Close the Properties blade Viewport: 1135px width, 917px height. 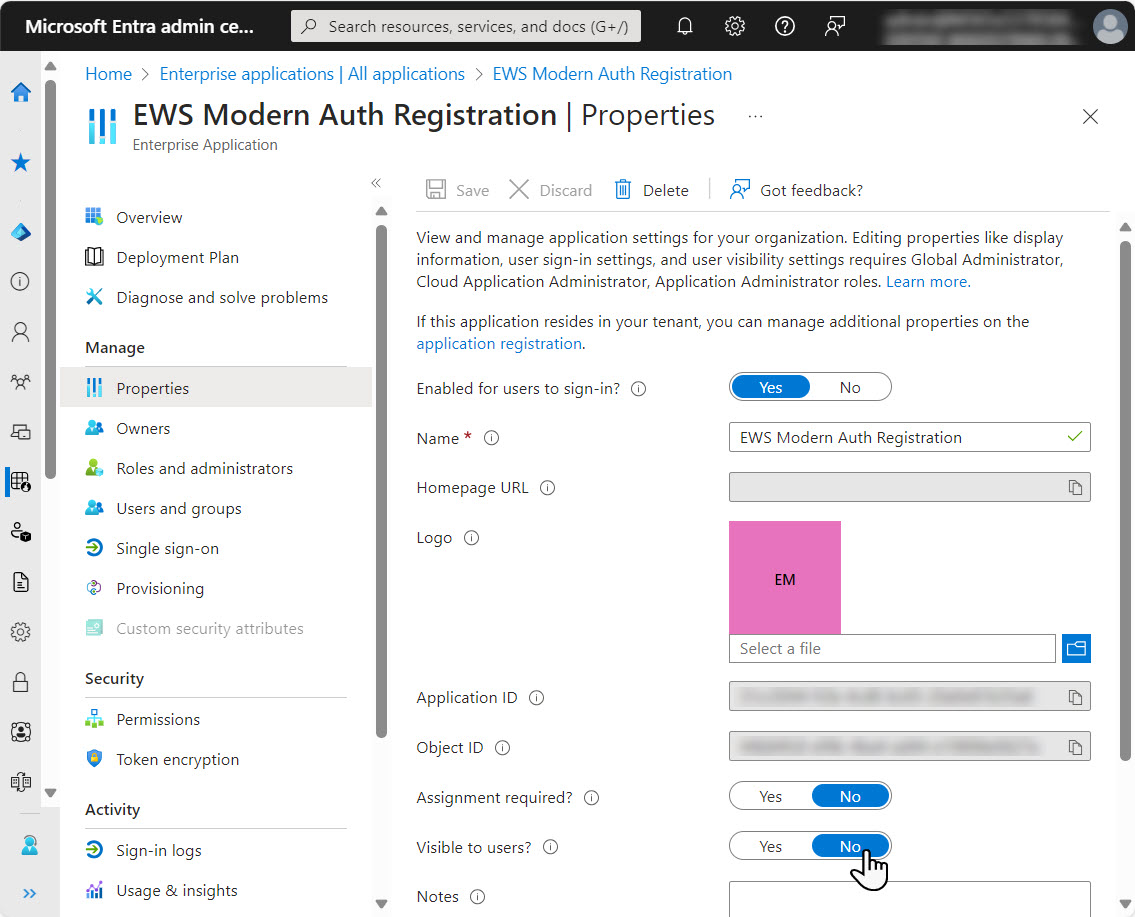1090,116
